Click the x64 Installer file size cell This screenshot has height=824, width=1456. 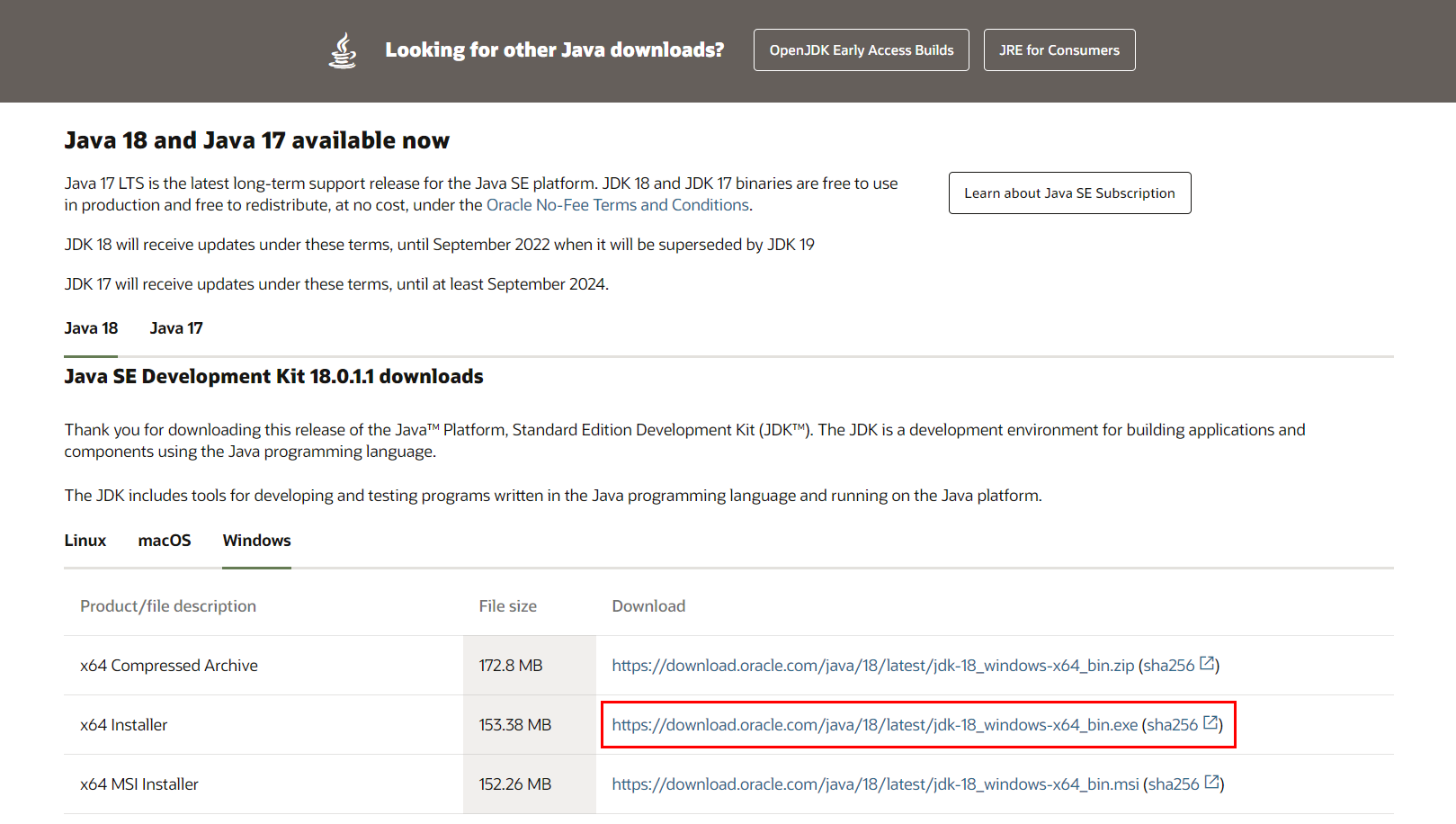514,724
